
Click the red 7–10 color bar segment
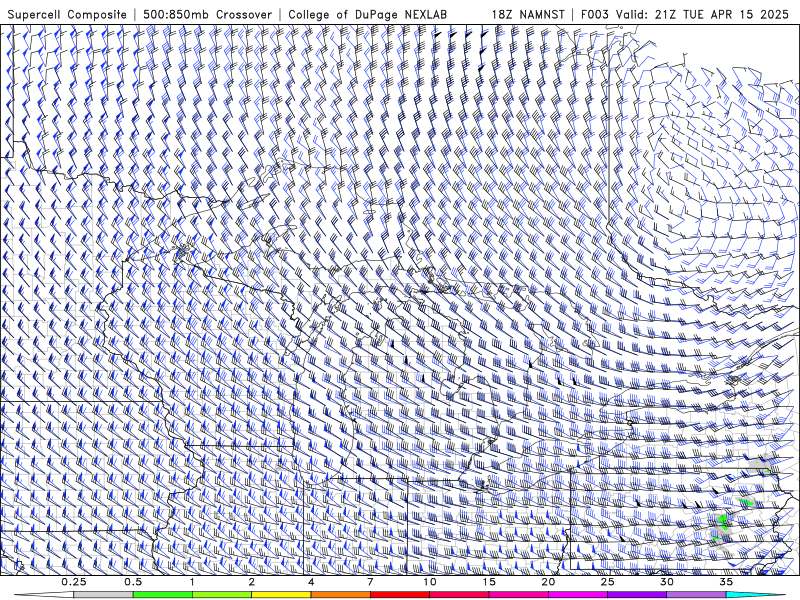pyautogui.click(x=399, y=595)
